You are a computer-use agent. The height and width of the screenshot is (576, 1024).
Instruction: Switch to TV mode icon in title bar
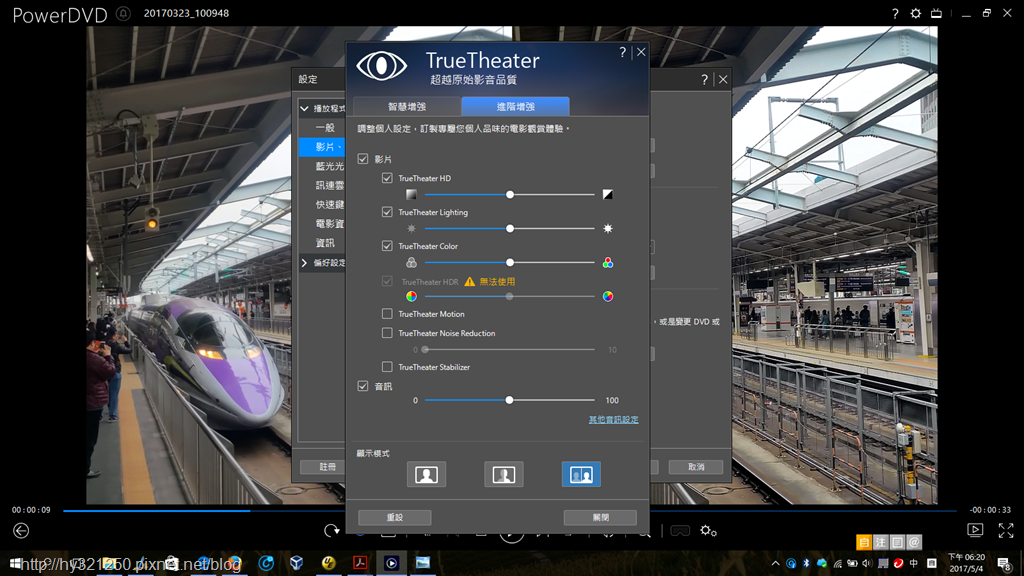[x=936, y=13]
